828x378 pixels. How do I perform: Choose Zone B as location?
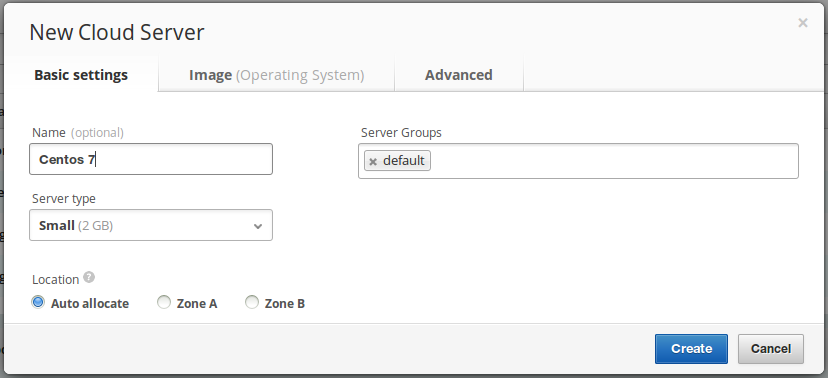[252, 303]
